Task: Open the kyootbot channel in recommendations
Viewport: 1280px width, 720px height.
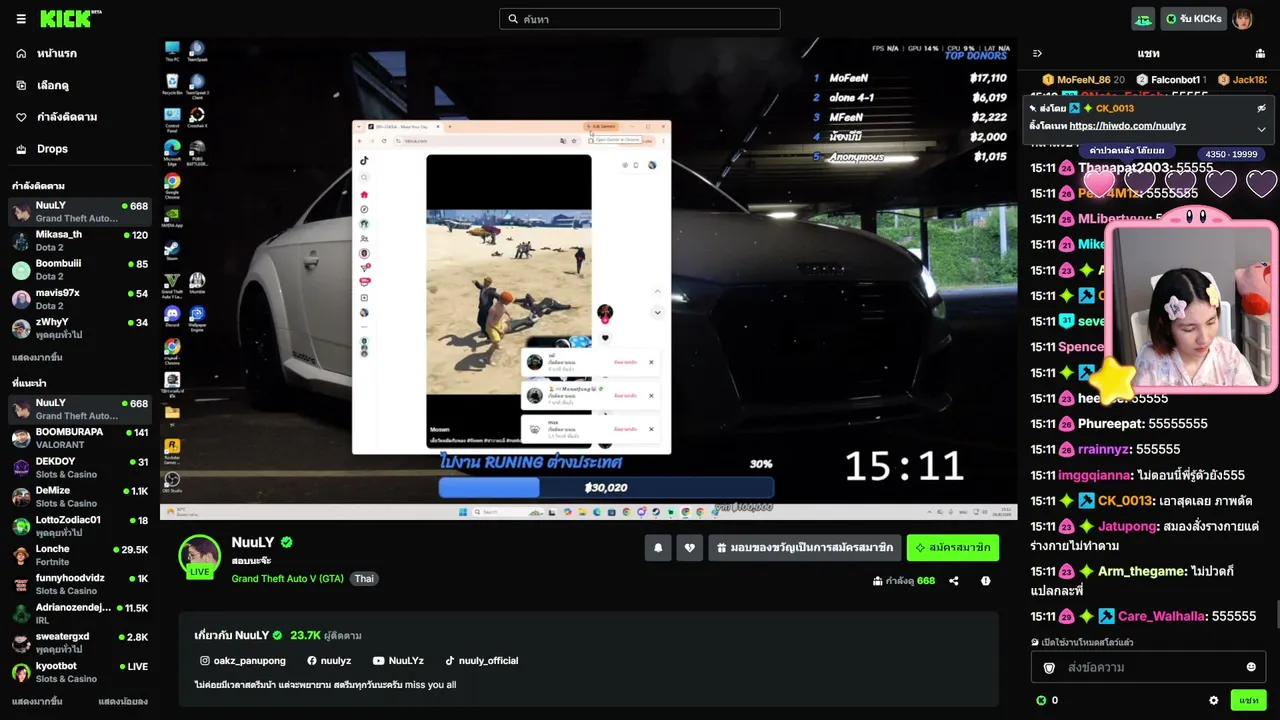Action: click(x=80, y=672)
